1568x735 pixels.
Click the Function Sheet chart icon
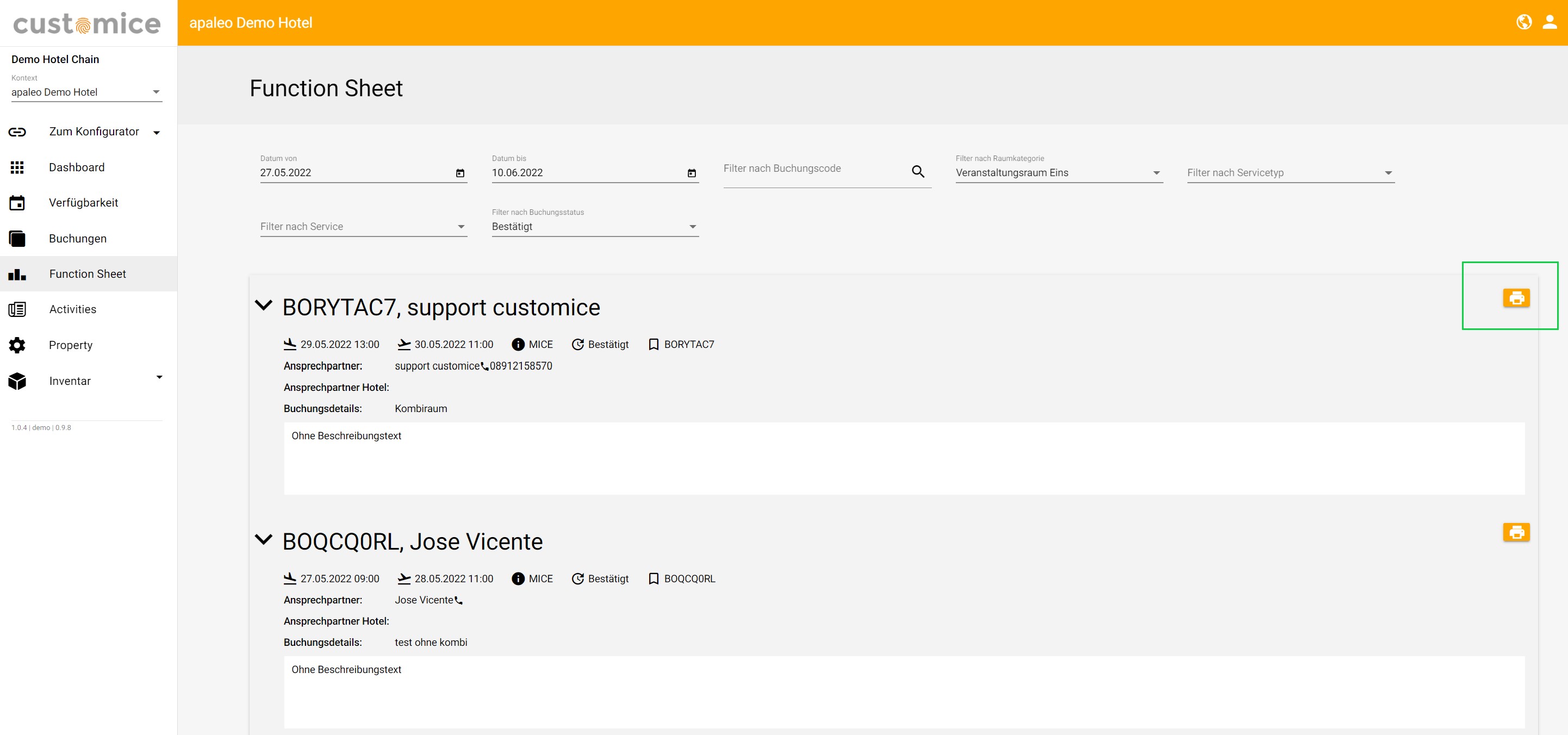pyautogui.click(x=17, y=275)
